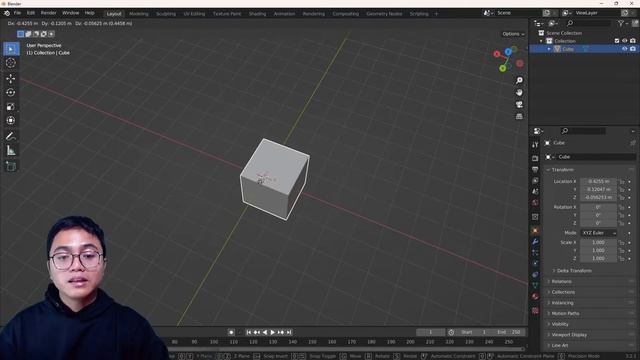This screenshot has width=640, height=360.
Task: Select the Select Box tool
Action: coord(11,49)
